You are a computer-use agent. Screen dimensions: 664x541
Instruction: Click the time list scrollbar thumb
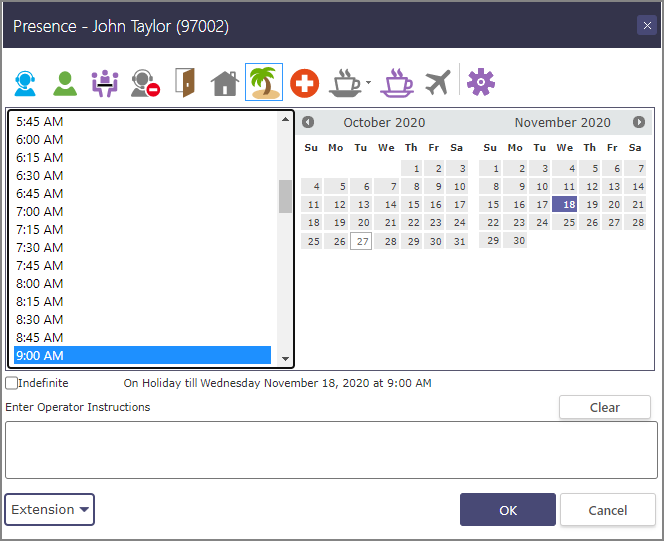click(285, 196)
